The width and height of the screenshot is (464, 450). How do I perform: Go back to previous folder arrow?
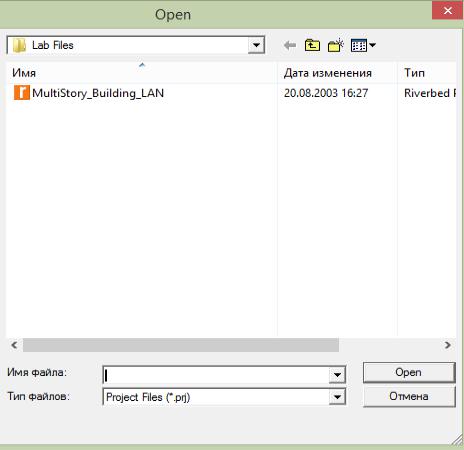click(x=290, y=45)
